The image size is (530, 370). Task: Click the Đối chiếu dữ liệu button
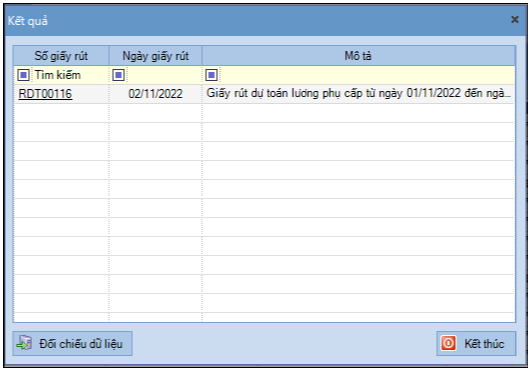[72, 343]
